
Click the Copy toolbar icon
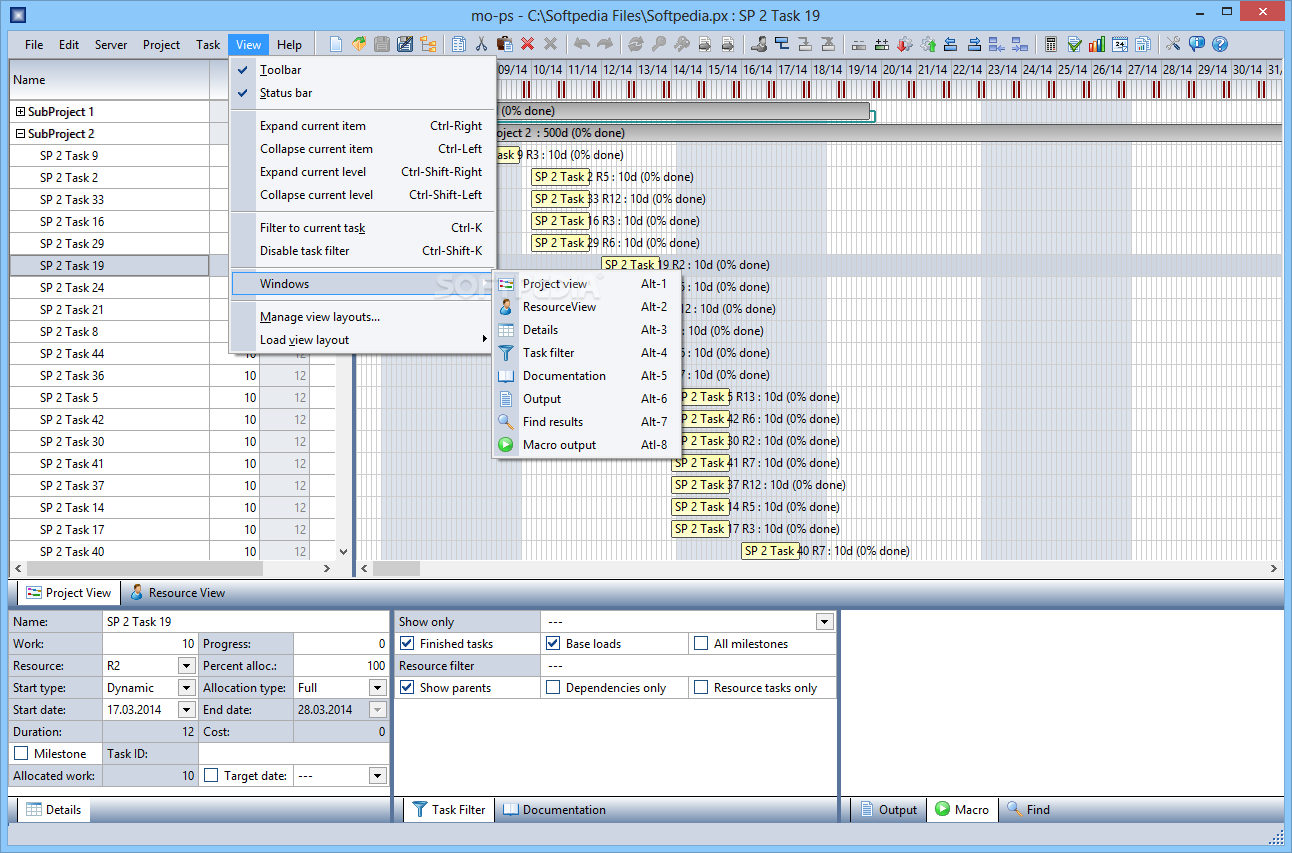(x=459, y=44)
